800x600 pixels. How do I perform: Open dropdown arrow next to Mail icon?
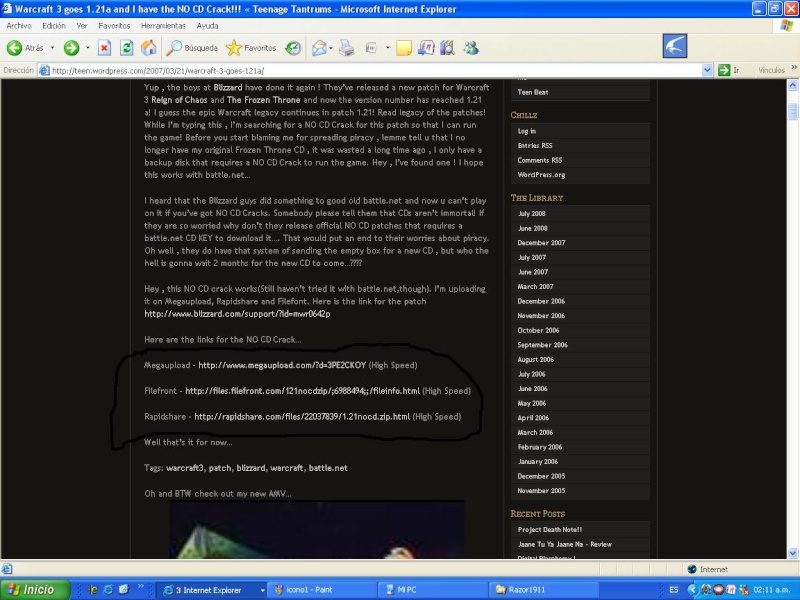(x=331, y=48)
